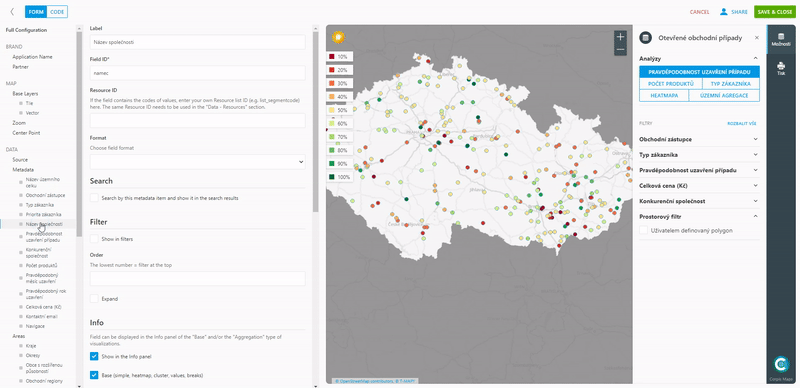800x388 pixels.
Task: Click the SHARE link
Action: click(x=739, y=12)
